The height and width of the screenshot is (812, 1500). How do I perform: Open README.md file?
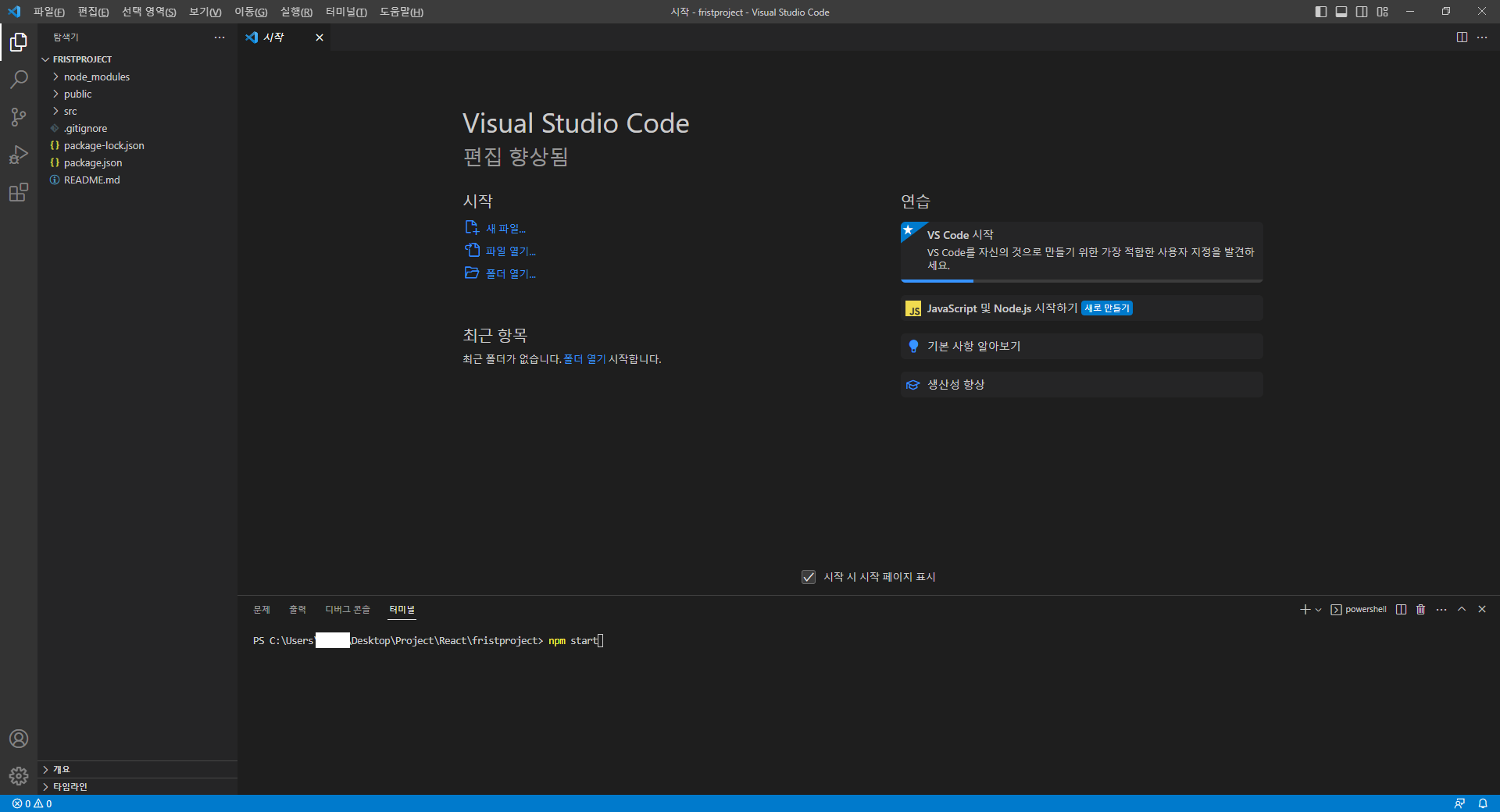(137, 180)
